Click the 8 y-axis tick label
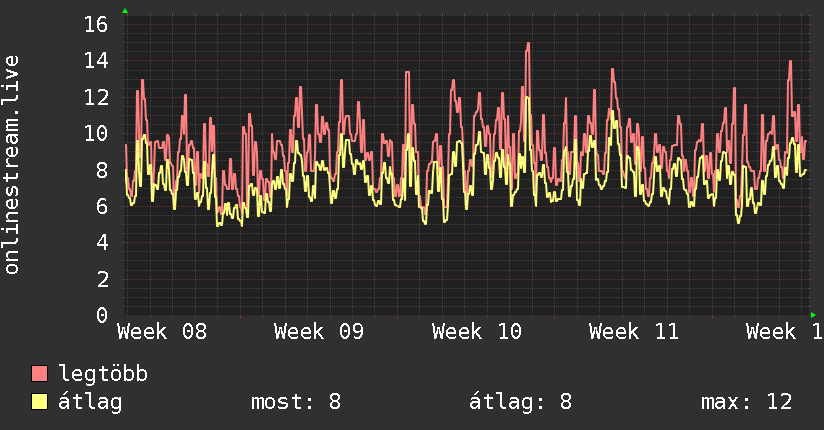The height and width of the screenshot is (430, 824). [x=102, y=170]
